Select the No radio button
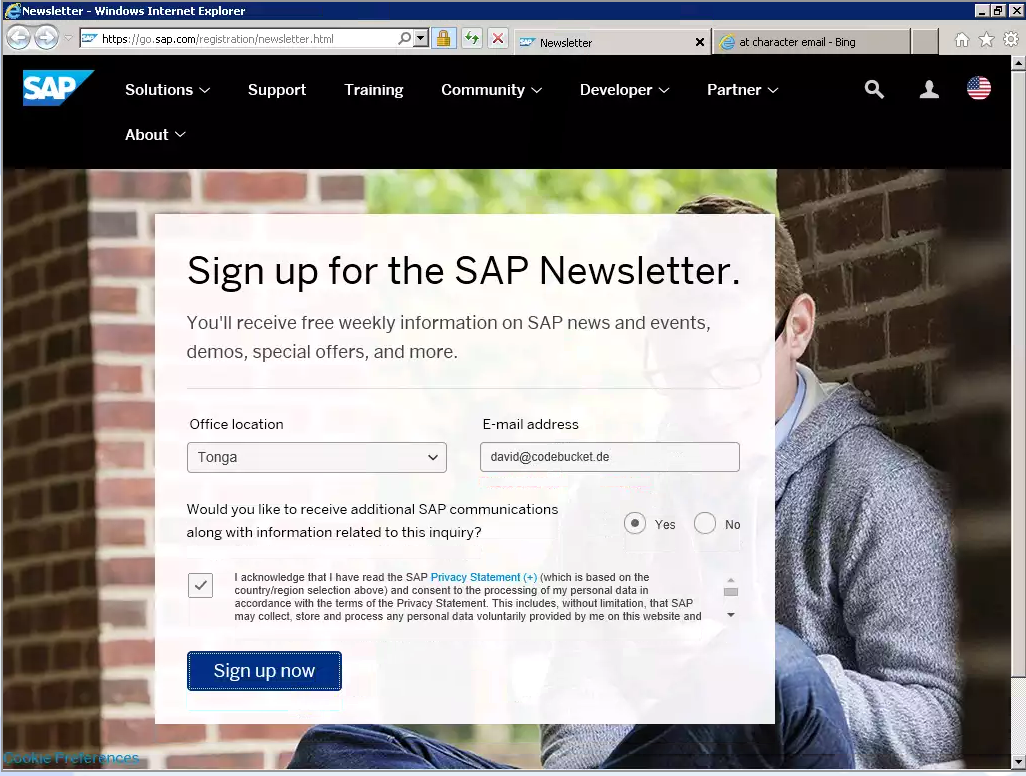 pyautogui.click(x=705, y=523)
